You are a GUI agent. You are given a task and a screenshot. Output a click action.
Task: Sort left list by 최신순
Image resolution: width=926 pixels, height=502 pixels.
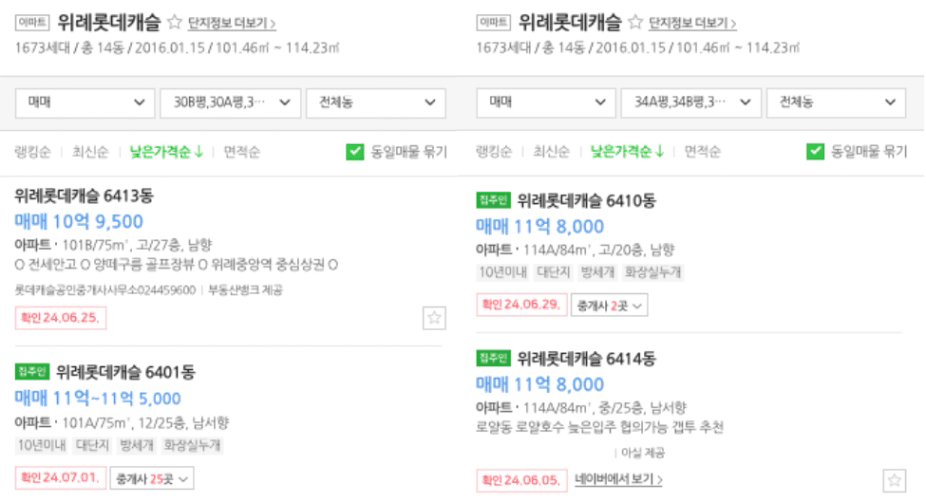point(90,152)
